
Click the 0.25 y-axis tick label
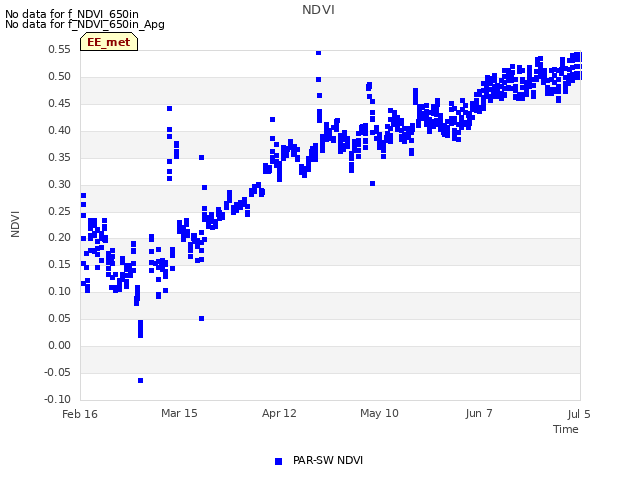tap(60, 211)
